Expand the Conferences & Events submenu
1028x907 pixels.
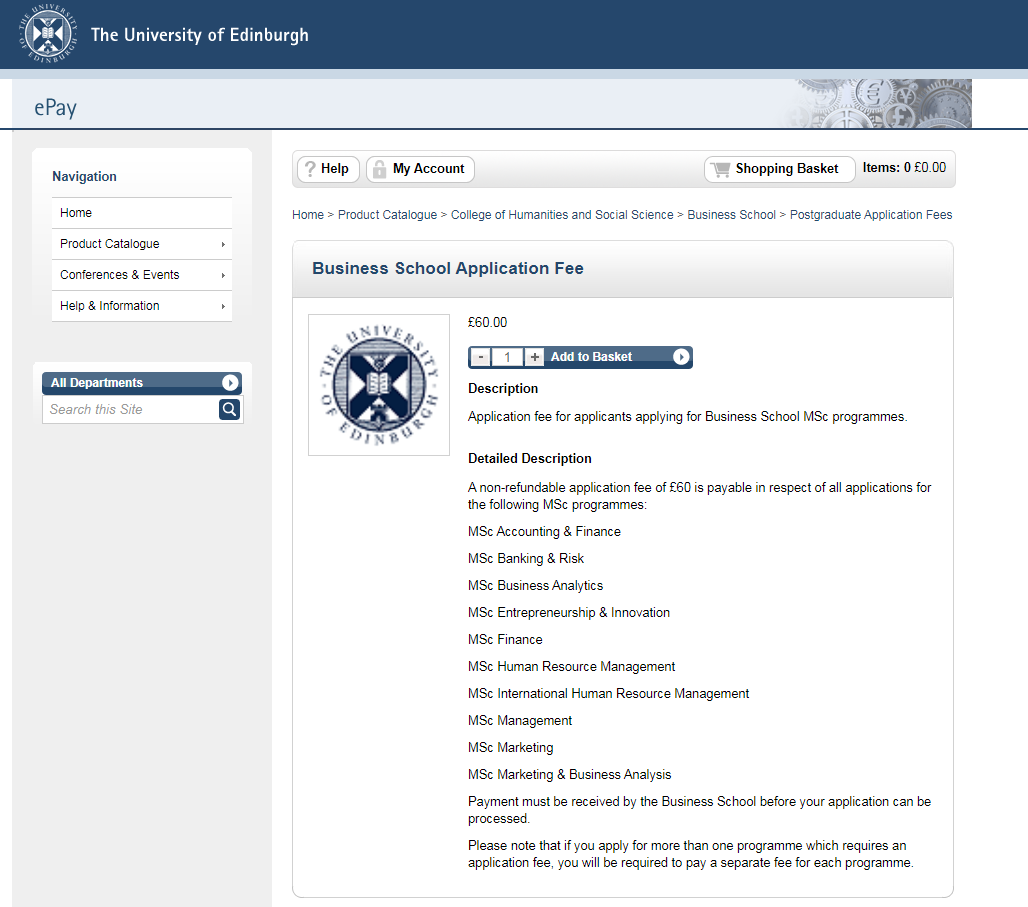[x=223, y=275]
